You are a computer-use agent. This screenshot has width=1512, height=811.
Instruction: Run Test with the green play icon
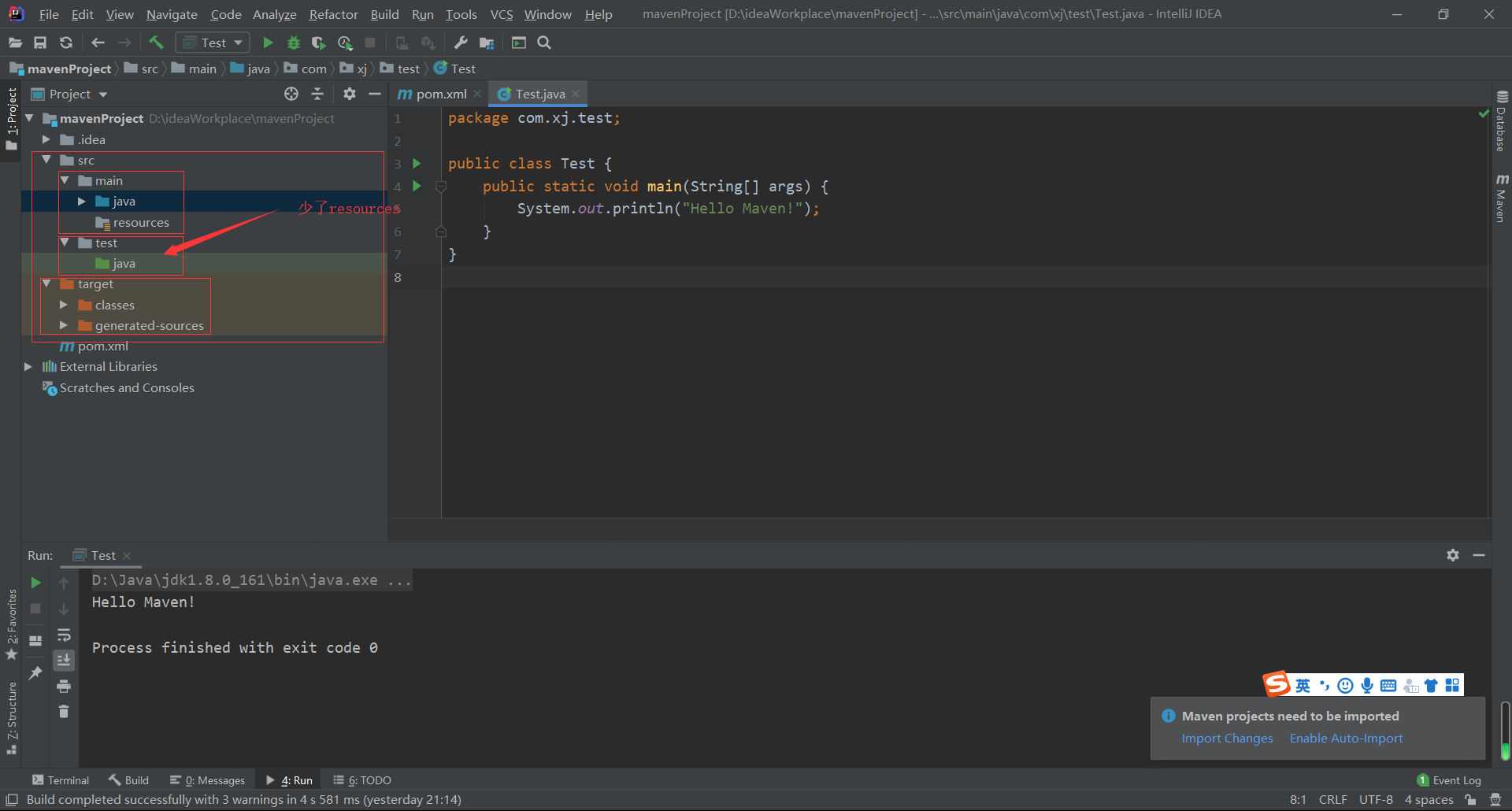click(x=268, y=43)
